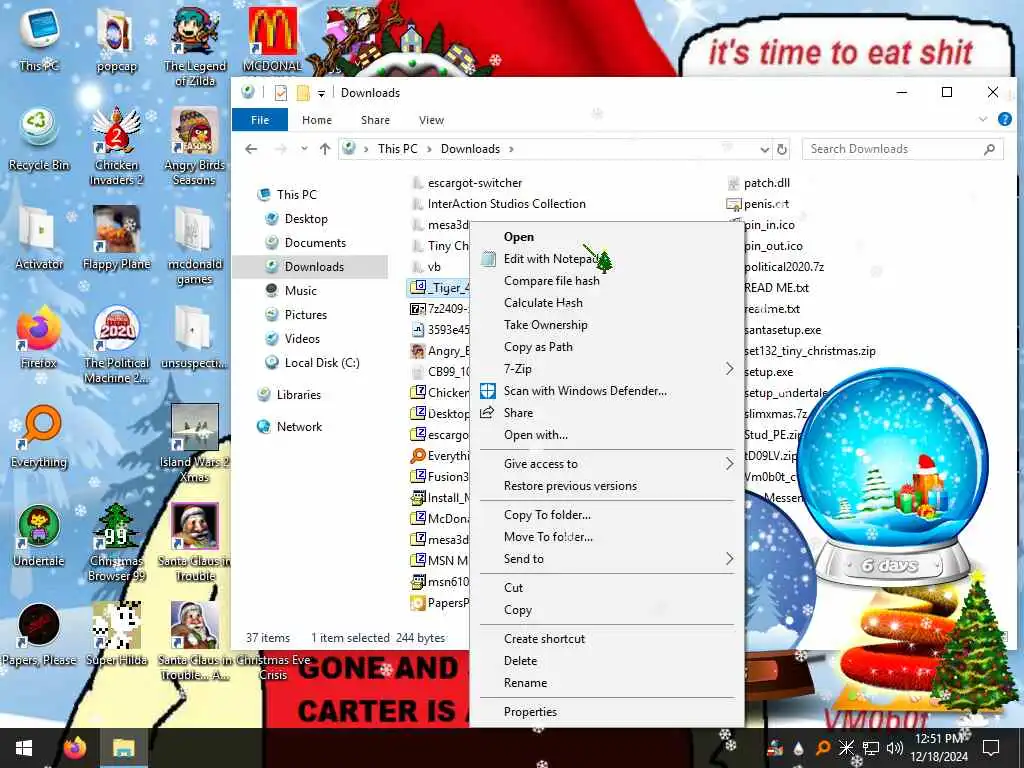This screenshot has height=768, width=1024.
Task: Refresh the Downloads folder view
Action: click(782, 149)
